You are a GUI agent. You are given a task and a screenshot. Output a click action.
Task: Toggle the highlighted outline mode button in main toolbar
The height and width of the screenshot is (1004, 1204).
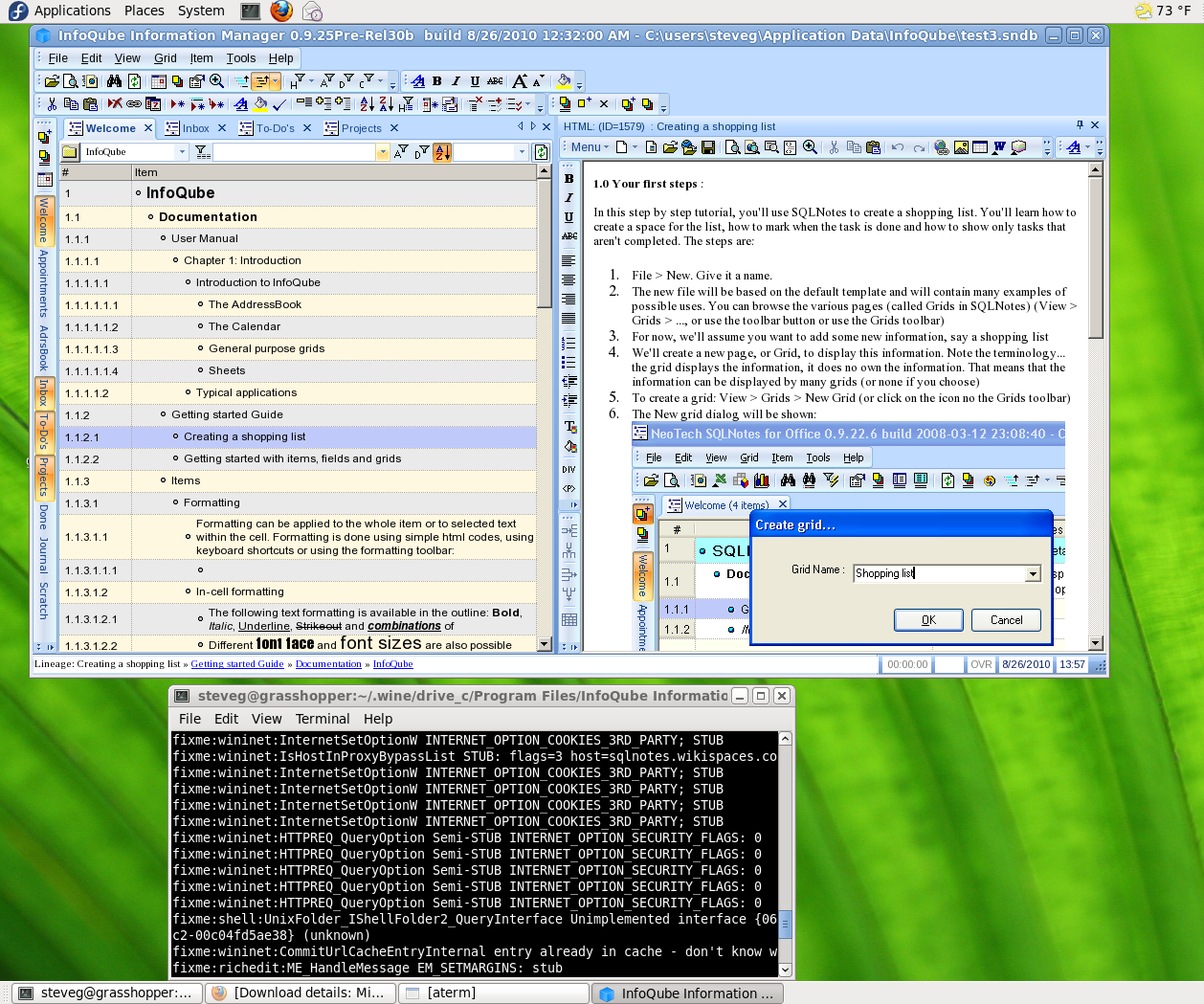[261, 81]
